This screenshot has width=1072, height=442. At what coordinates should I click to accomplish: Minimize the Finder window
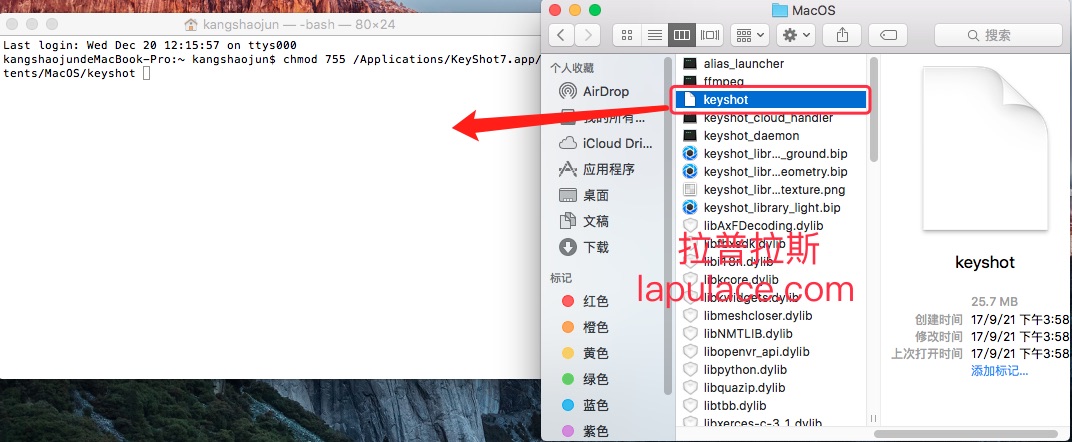(x=575, y=10)
